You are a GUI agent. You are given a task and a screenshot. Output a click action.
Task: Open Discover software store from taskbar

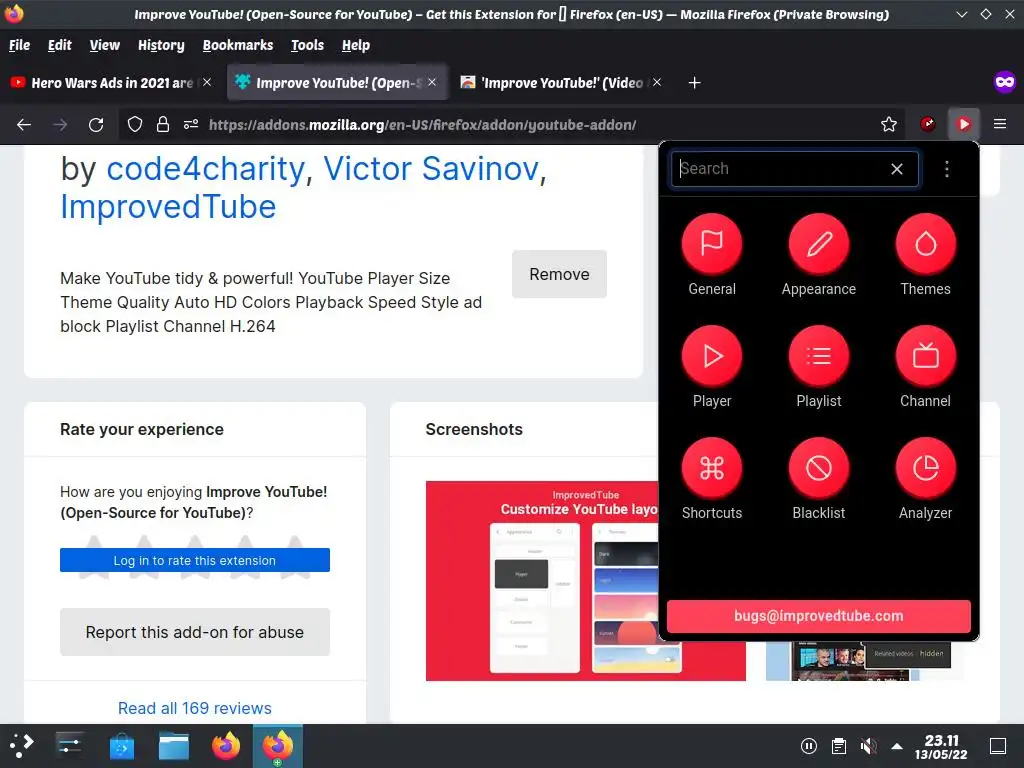coord(121,745)
